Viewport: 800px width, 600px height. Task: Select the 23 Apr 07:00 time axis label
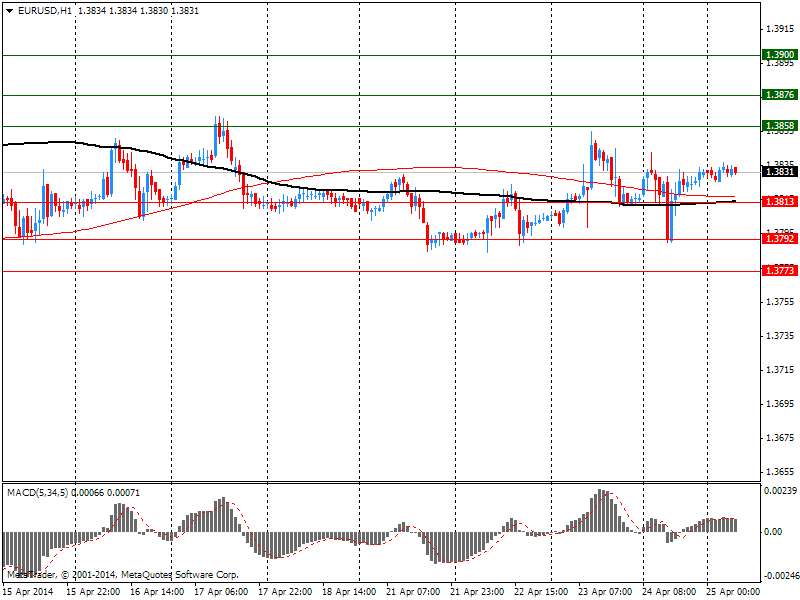(x=606, y=592)
